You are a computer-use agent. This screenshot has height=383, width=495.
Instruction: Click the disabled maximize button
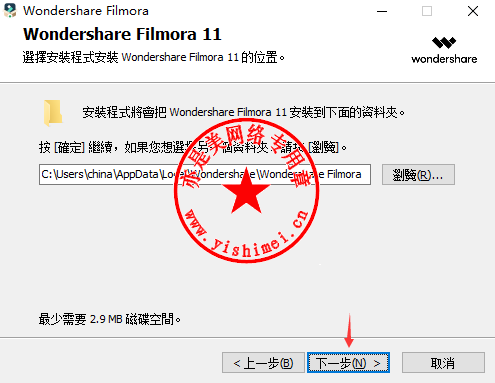(x=427, y=11)
